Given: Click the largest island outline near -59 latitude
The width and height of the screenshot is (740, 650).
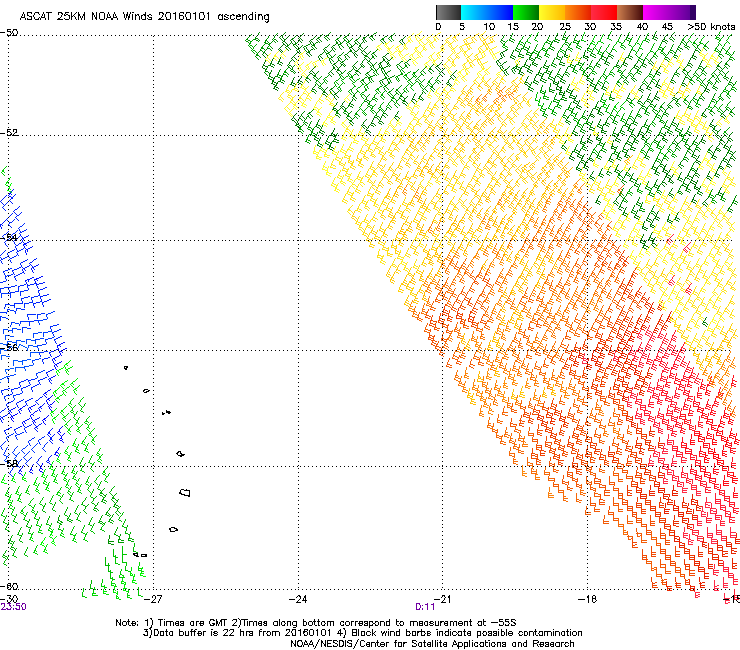Looking at the screenshot, I should 185,493.
